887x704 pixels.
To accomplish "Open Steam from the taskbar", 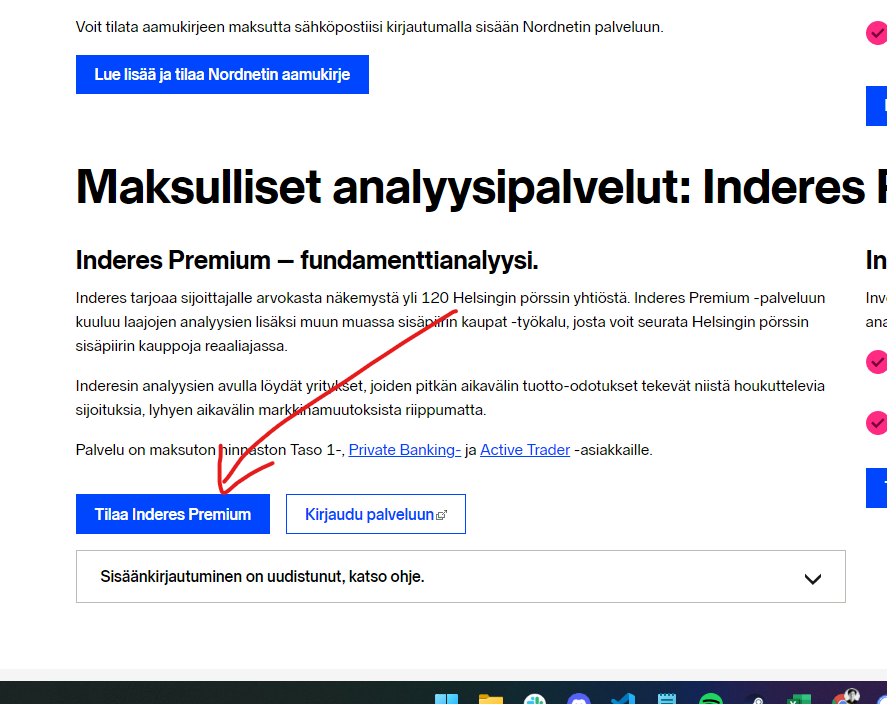I will [755, 699].
